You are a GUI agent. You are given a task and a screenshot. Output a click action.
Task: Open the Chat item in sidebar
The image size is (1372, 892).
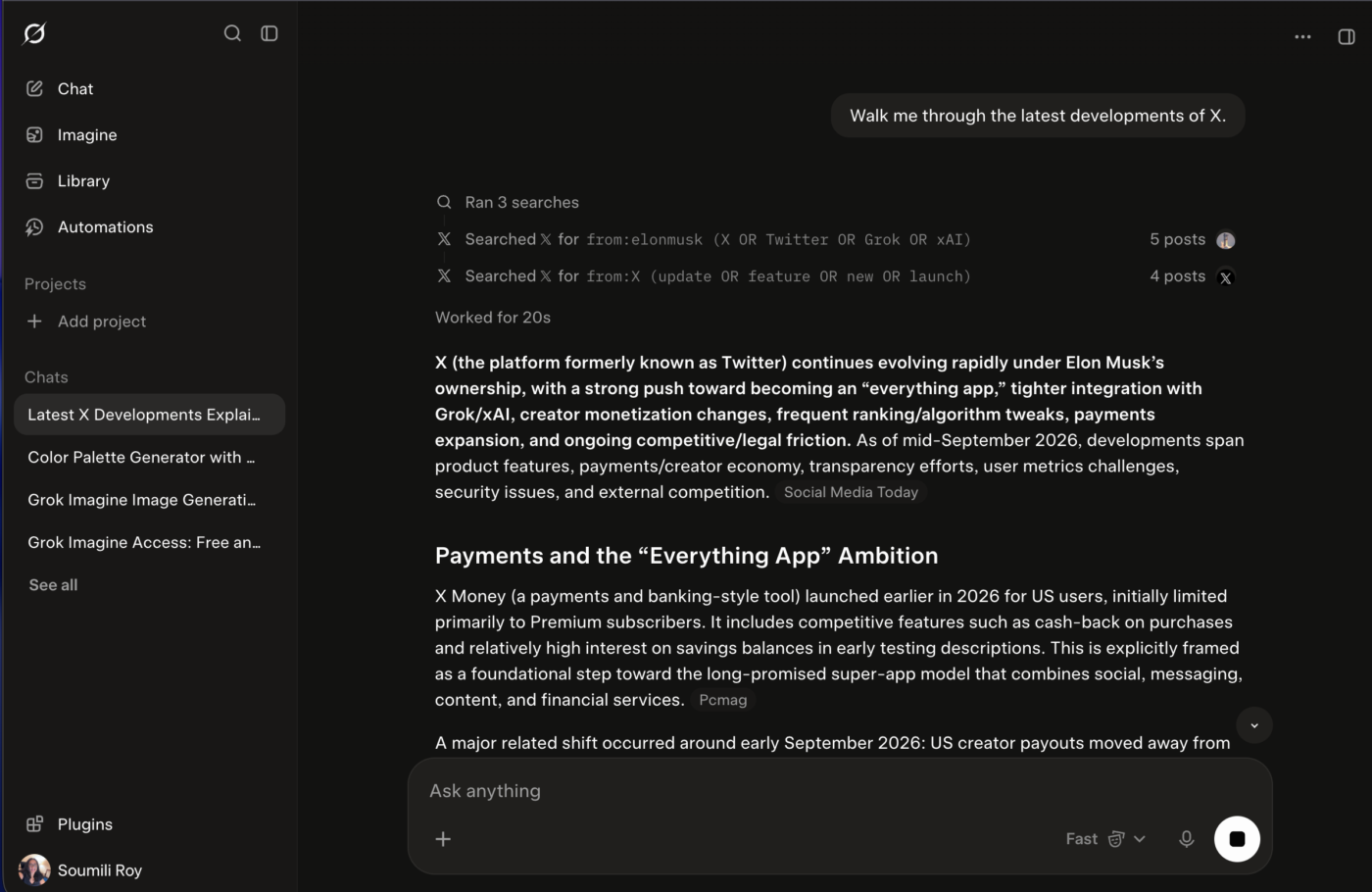tap(149, 88)
